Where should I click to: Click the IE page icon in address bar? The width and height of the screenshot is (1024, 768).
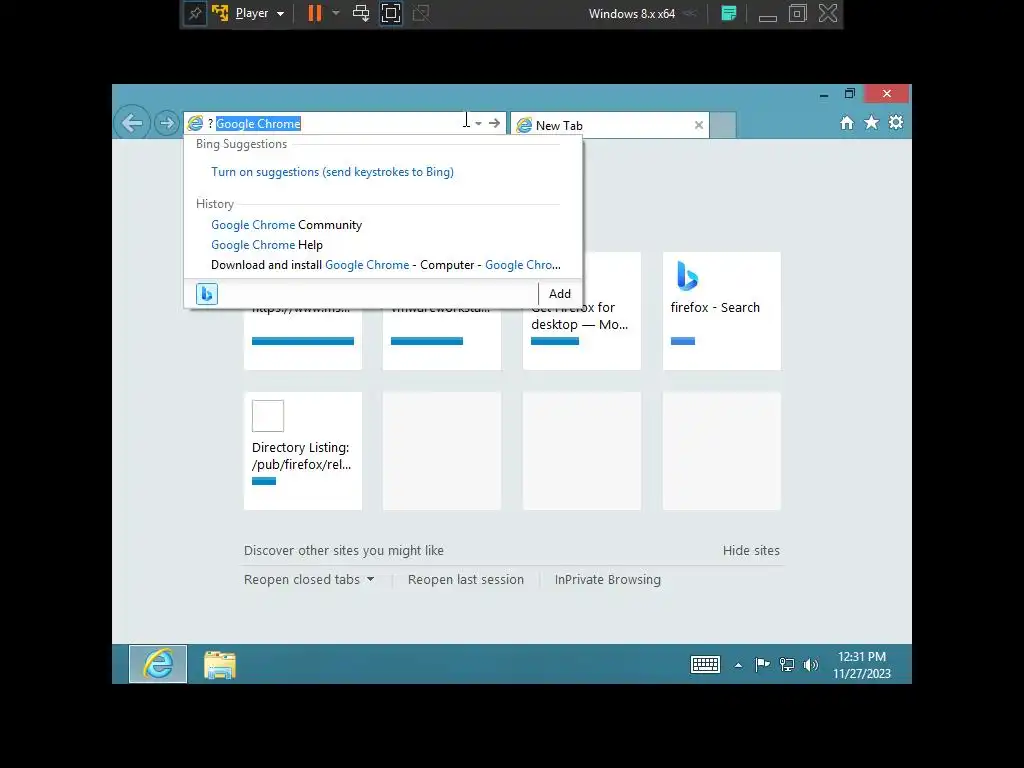195,123
